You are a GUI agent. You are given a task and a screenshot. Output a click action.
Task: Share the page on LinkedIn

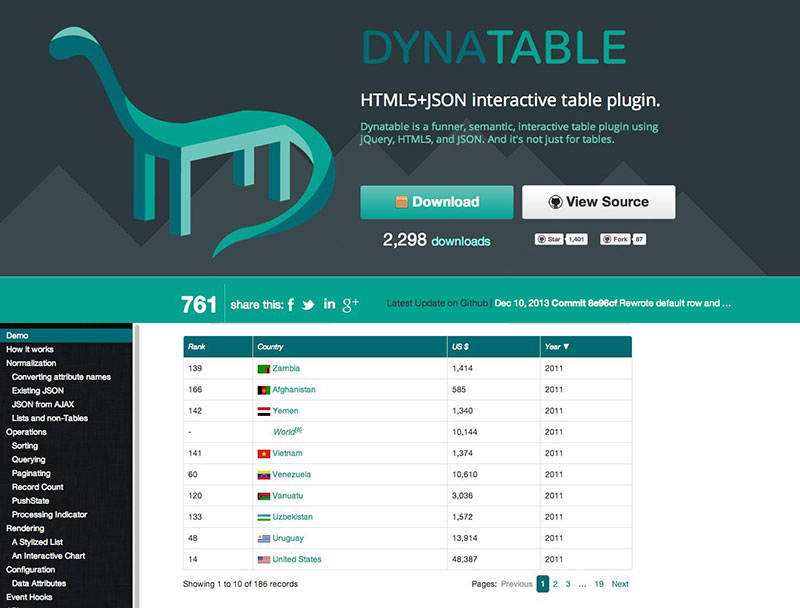329,303
